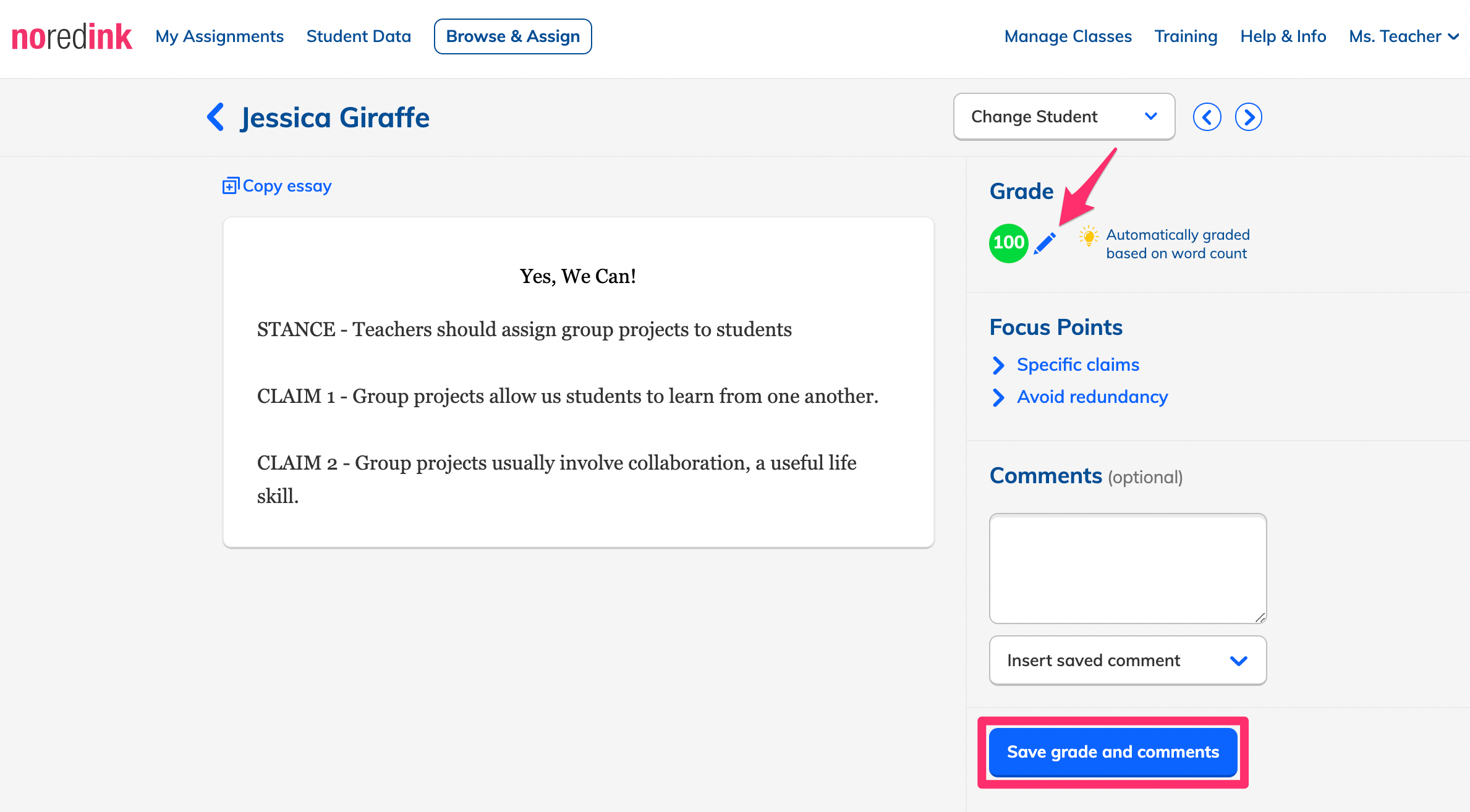Viewport: 1470px width, 812px height.
Task: Click the NoRedInk logo
Action: (x=72, y=36)
